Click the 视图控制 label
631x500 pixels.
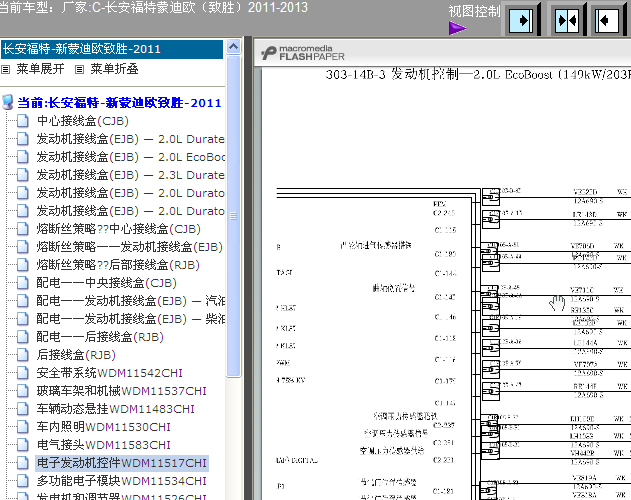[x=474, y=11]
